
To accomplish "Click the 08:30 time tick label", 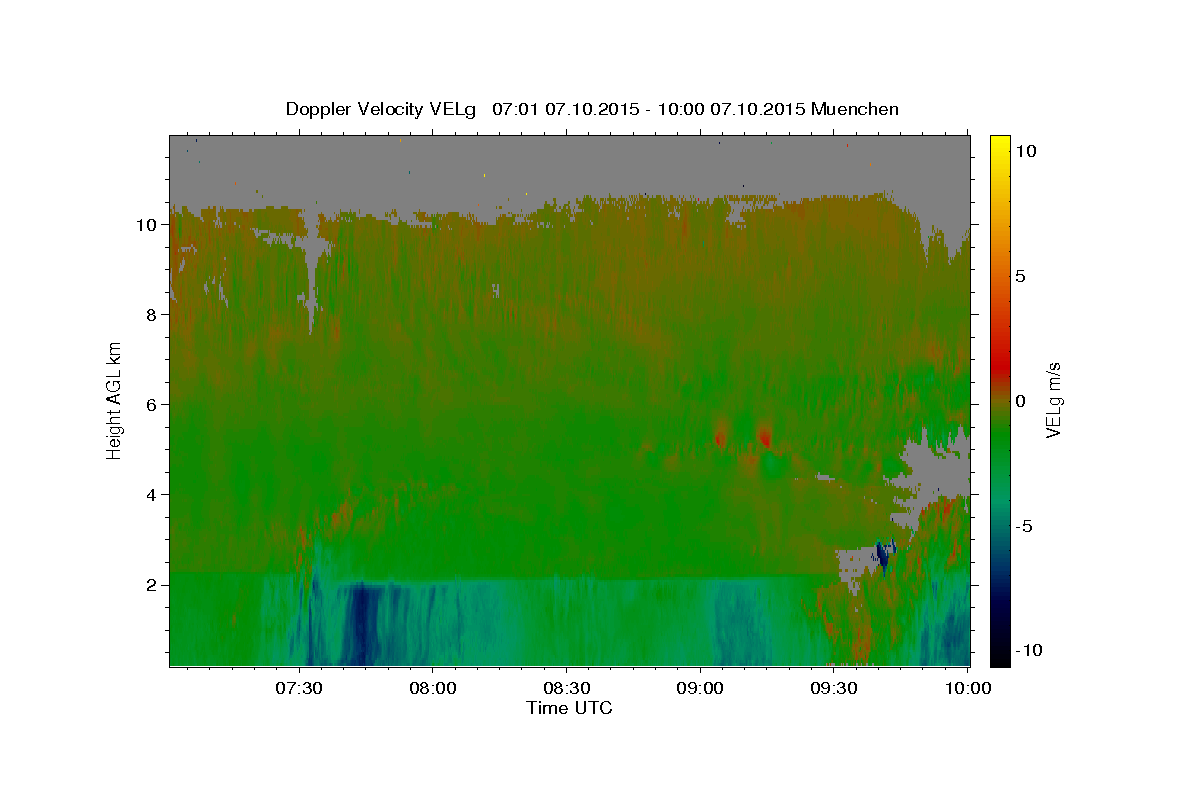I will click(x=566, y=688).
